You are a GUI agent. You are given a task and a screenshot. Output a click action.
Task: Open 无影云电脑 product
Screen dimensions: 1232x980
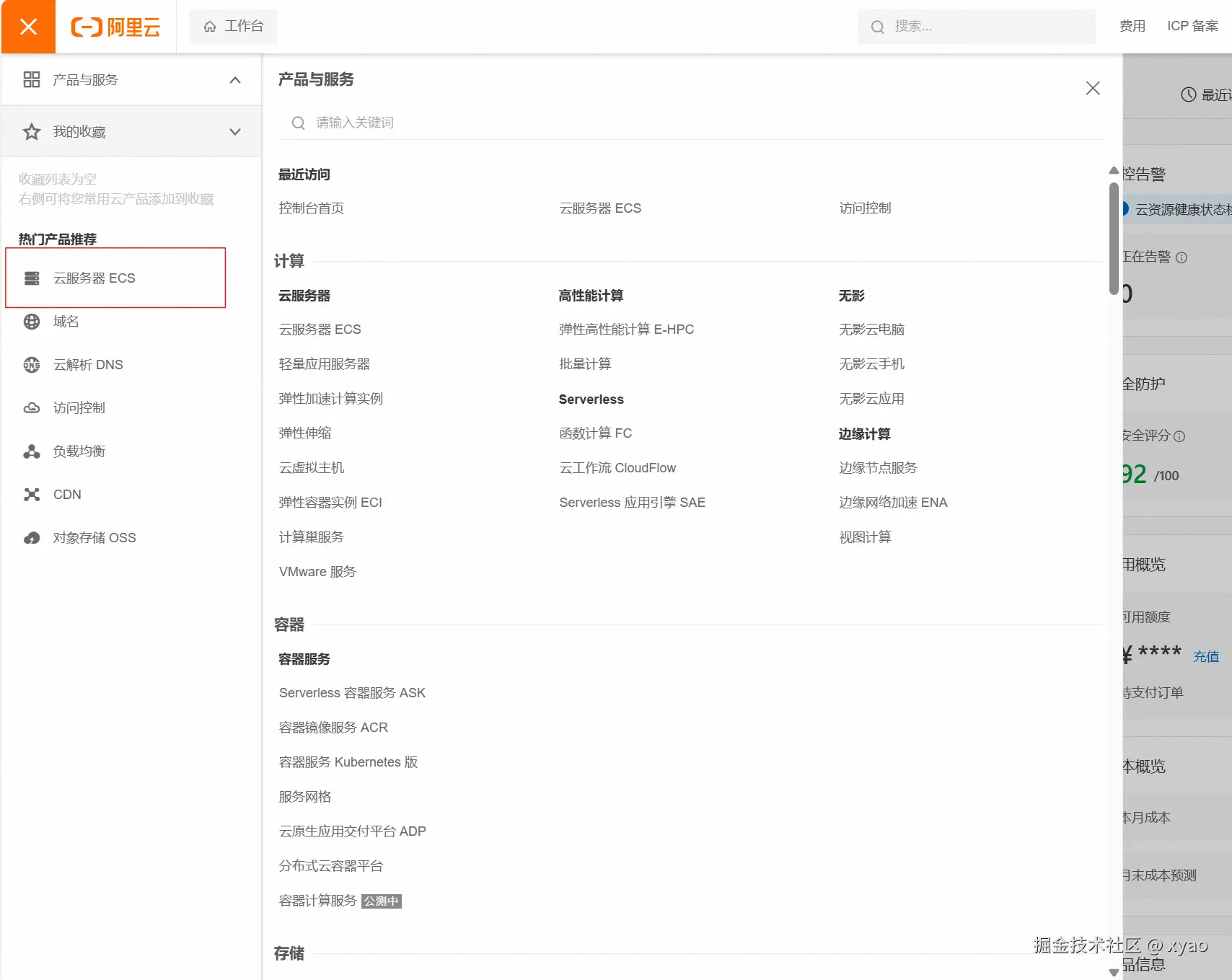871,330
